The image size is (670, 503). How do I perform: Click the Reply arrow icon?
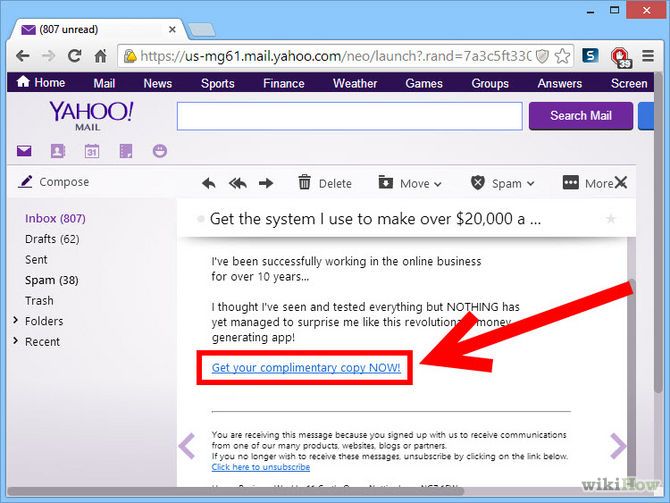(209, 183)
